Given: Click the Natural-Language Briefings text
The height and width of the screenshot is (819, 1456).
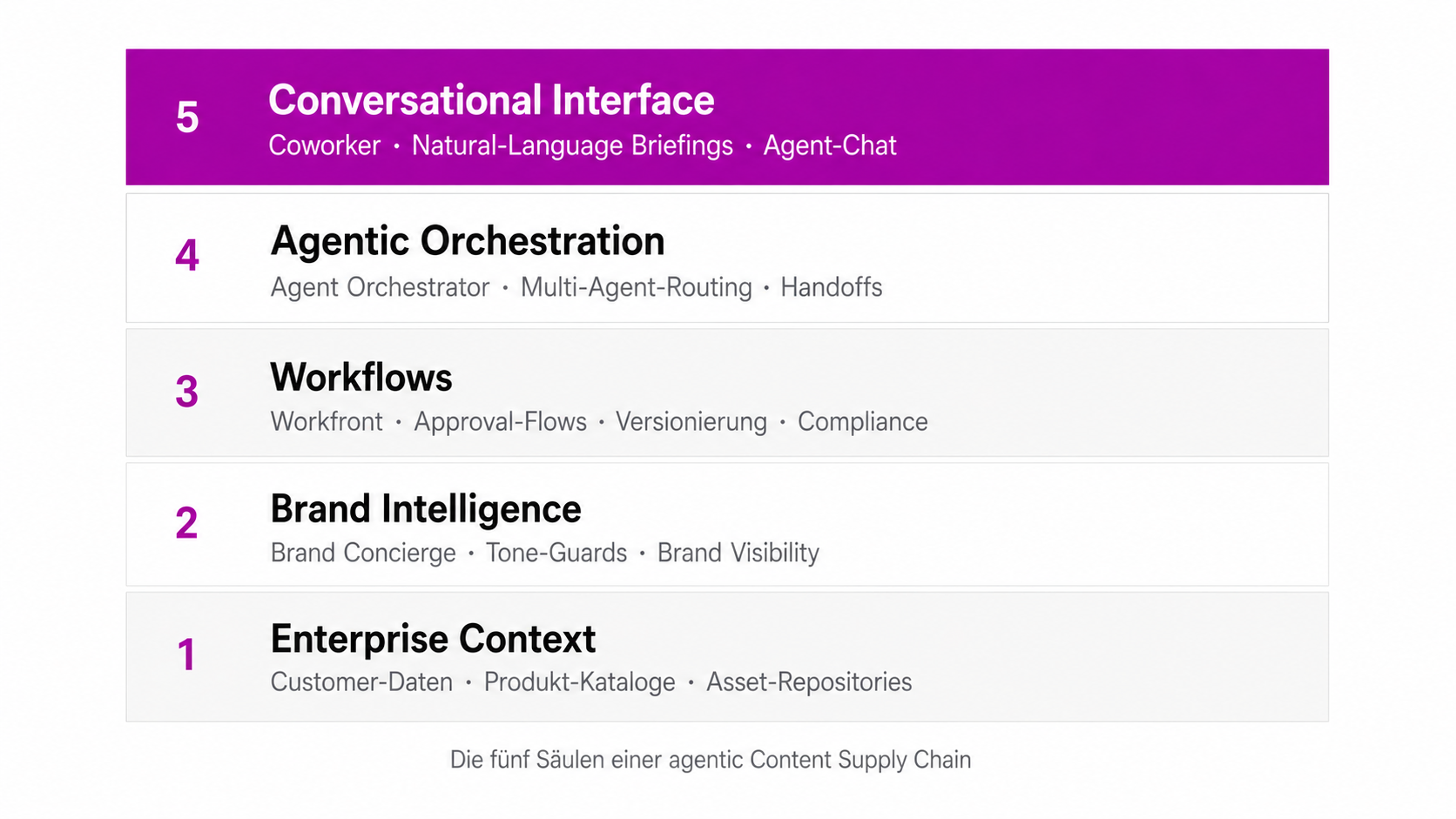Looking at the screenshot, I should click(x=572, y=145).
